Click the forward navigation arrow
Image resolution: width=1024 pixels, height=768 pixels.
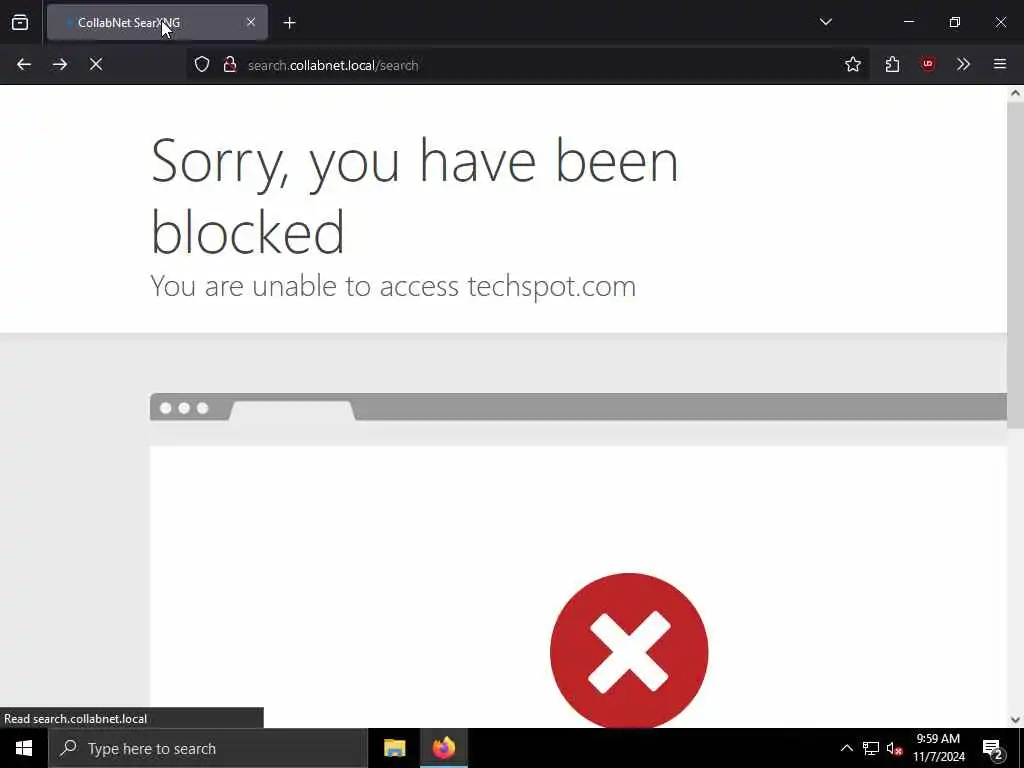click(x=60, y=64)
